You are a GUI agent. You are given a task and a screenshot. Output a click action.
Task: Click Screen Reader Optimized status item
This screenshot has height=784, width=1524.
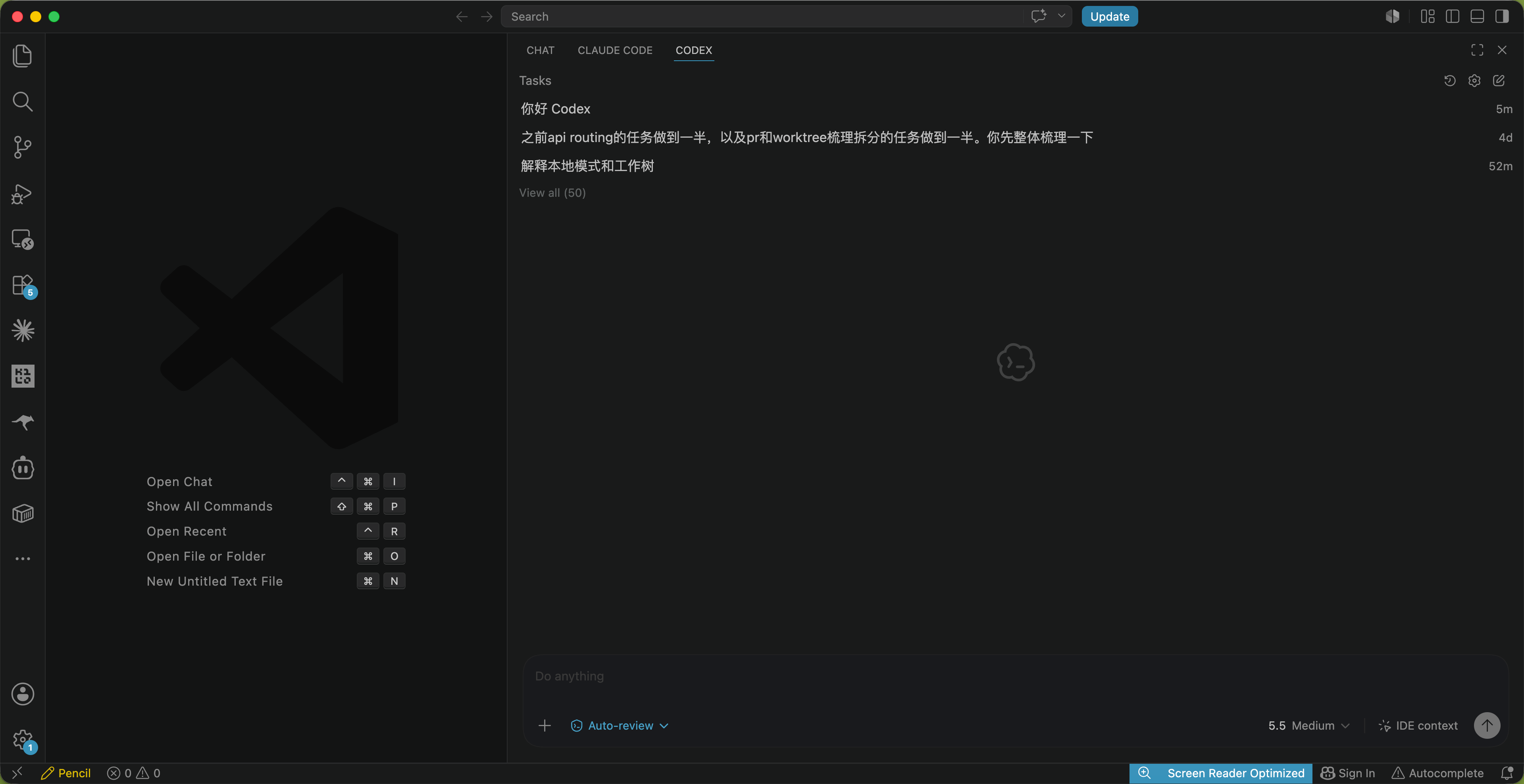point(1236,773)
